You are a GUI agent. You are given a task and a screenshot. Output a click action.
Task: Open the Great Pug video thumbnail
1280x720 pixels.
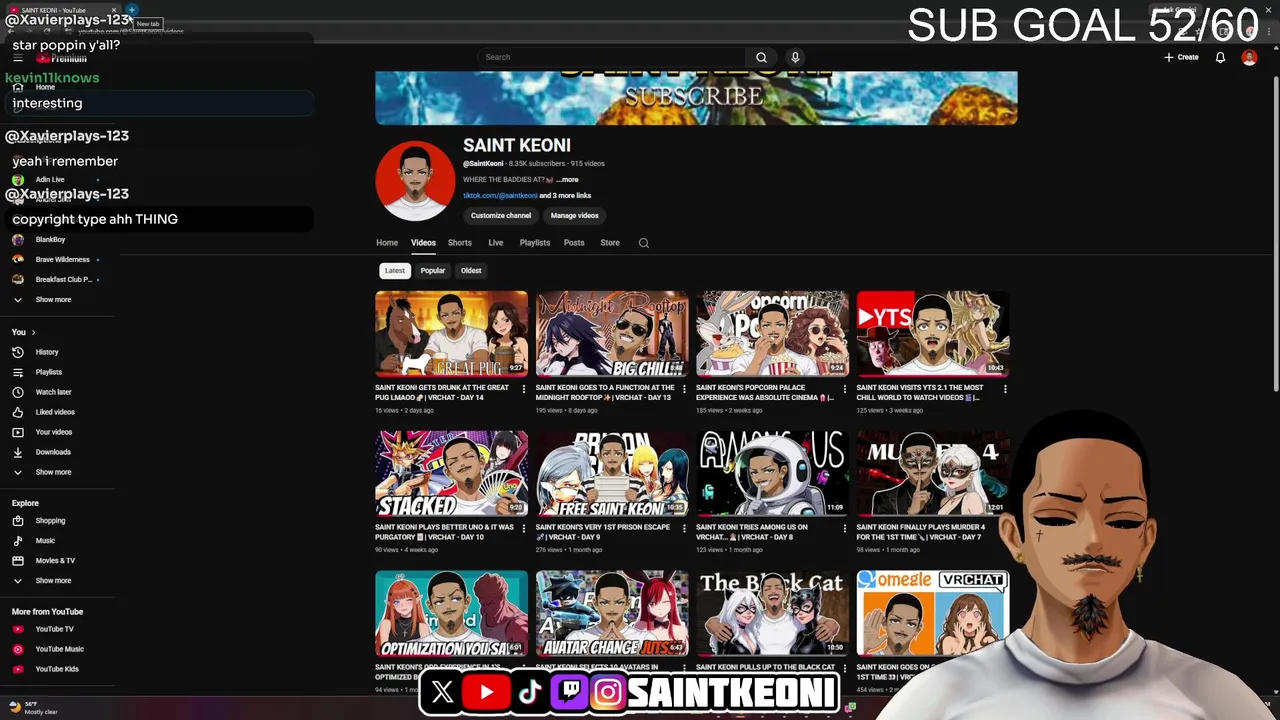452,333
